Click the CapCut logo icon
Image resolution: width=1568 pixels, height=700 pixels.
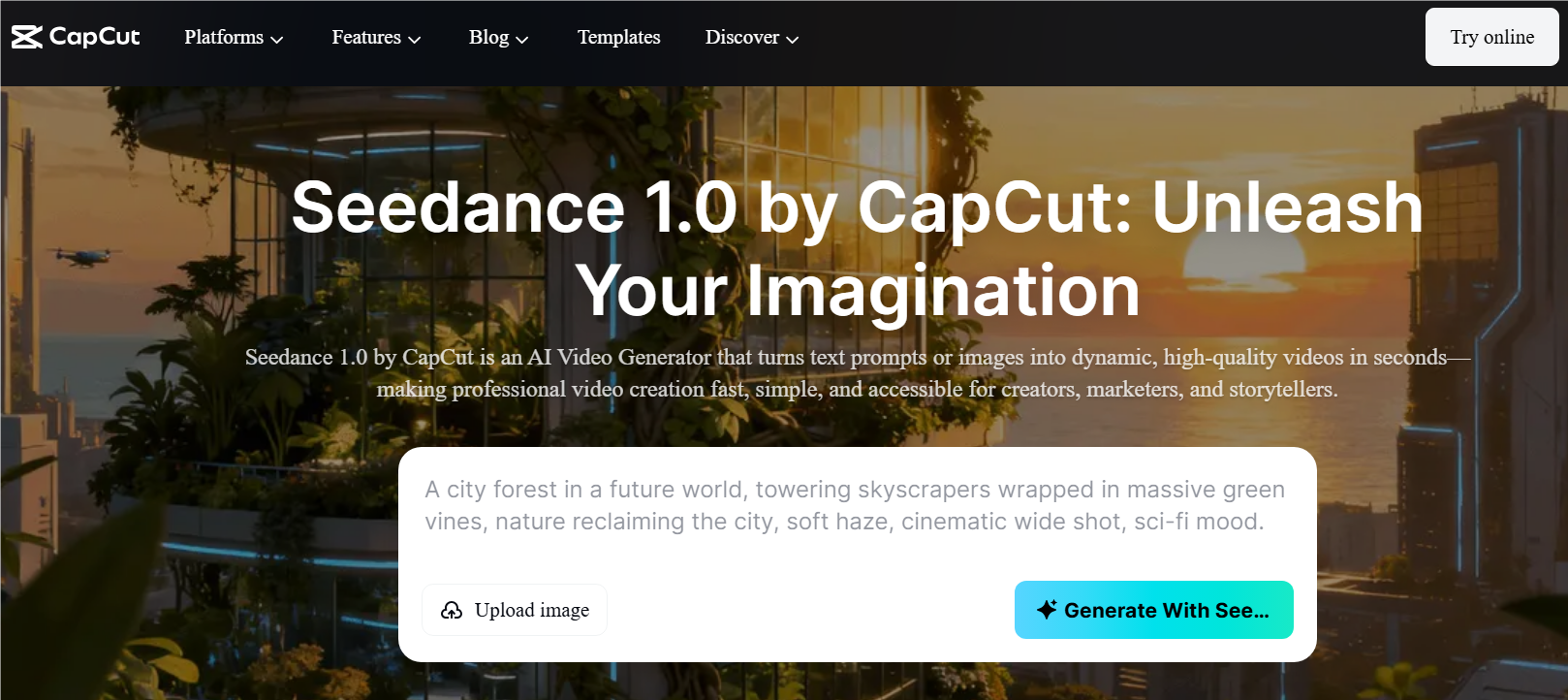tap(27, 37)
